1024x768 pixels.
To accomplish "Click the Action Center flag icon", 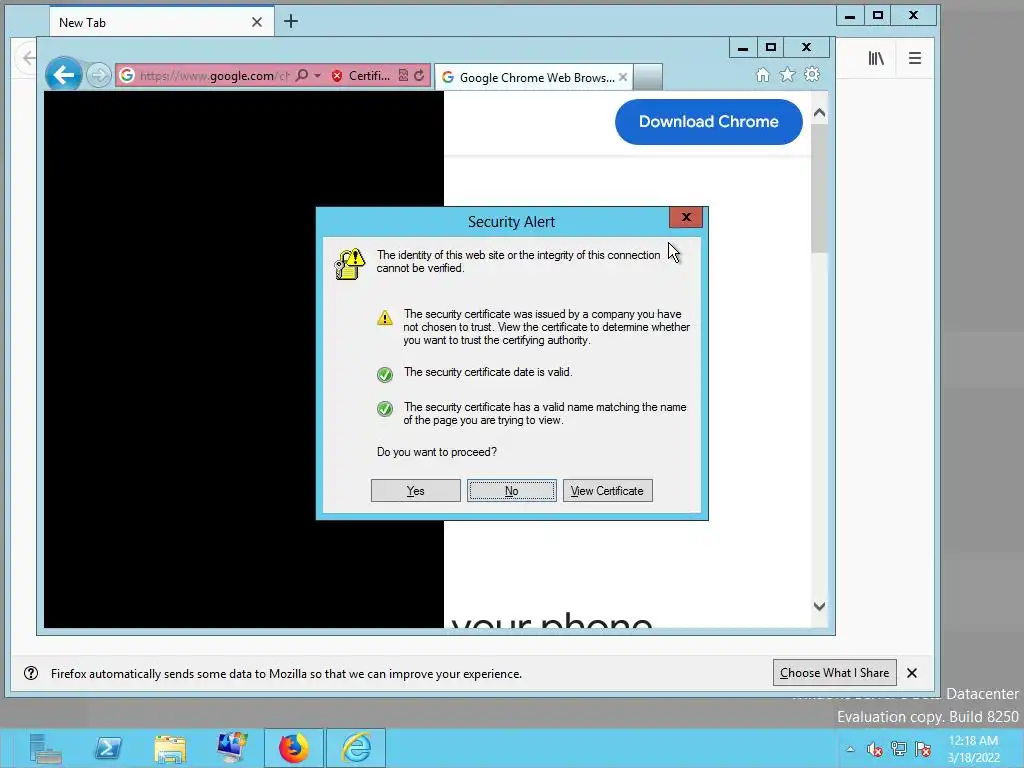I will point(923,749).
